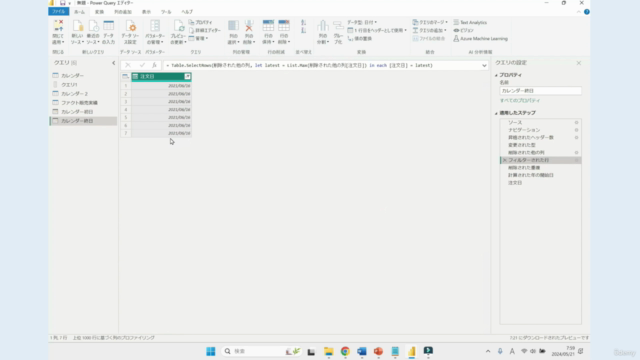Switch to the ヘルプ tab
Screen dimensions: 640x360
187,12
